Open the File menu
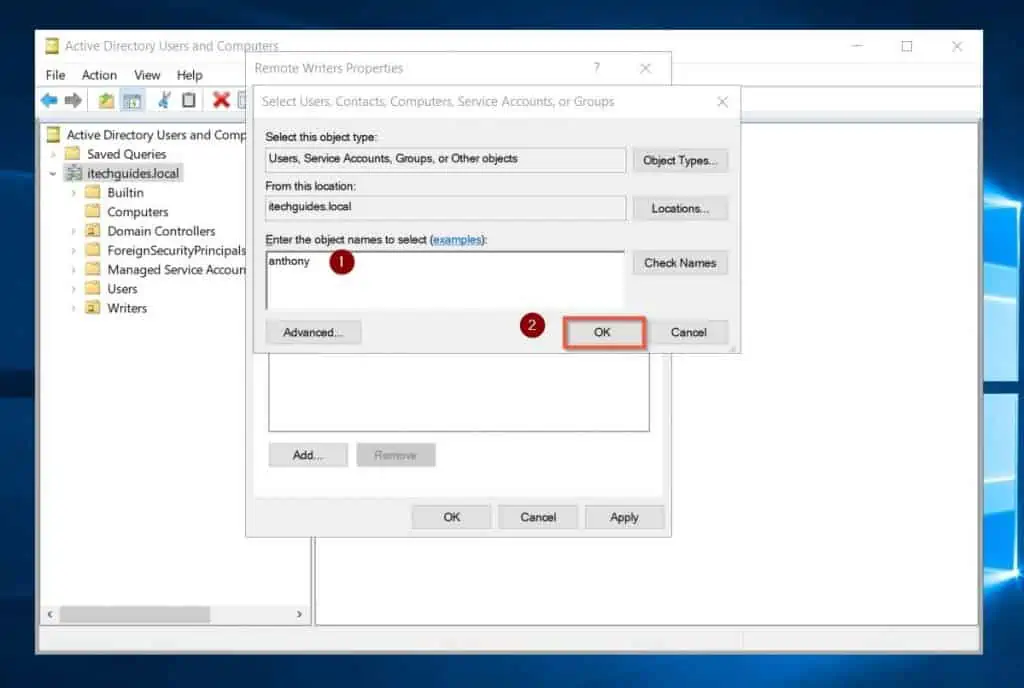 tap(56, 75)
